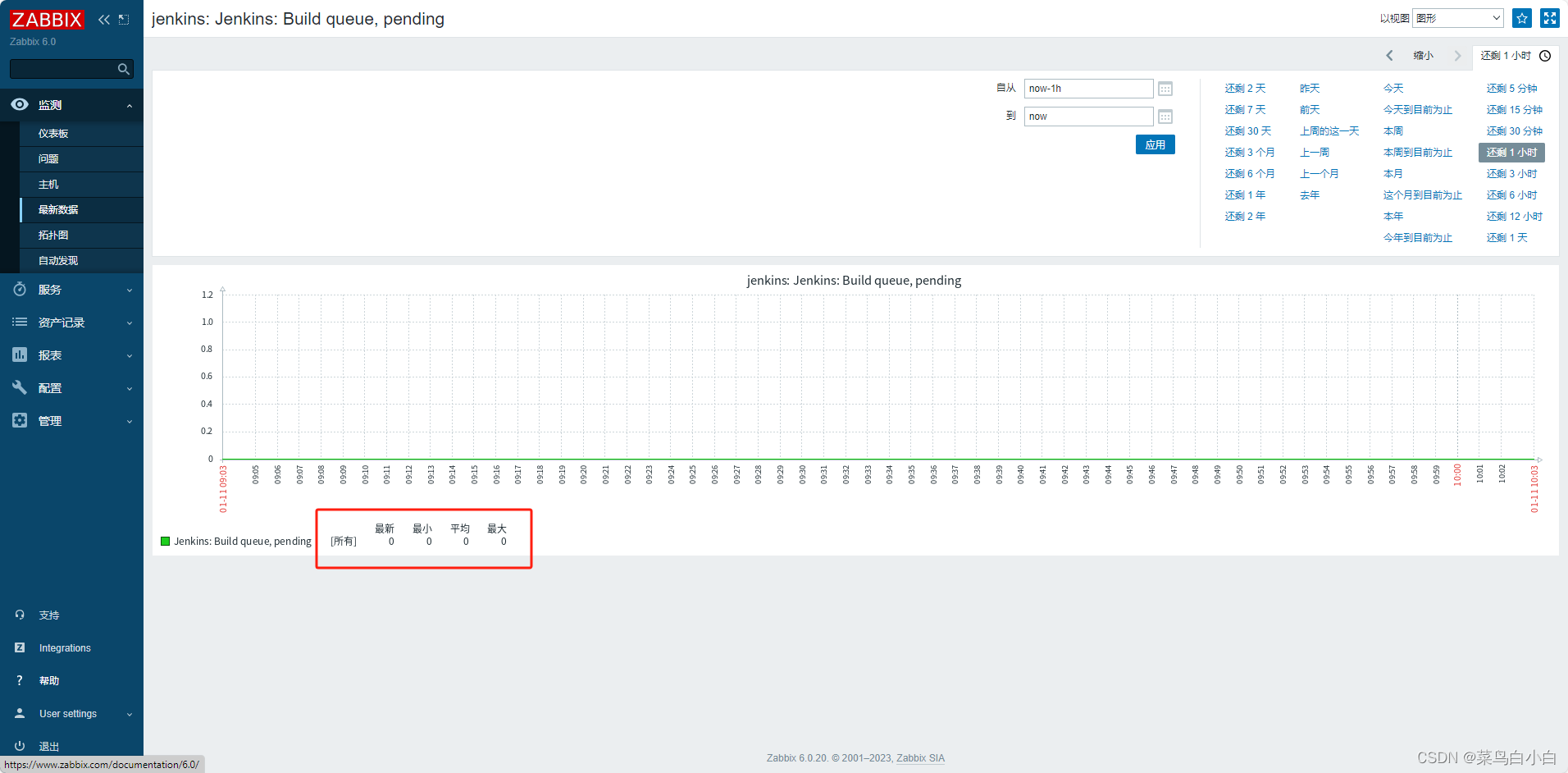
Task: Click the bar-chart icon for 报表
Action: point(20,354)
